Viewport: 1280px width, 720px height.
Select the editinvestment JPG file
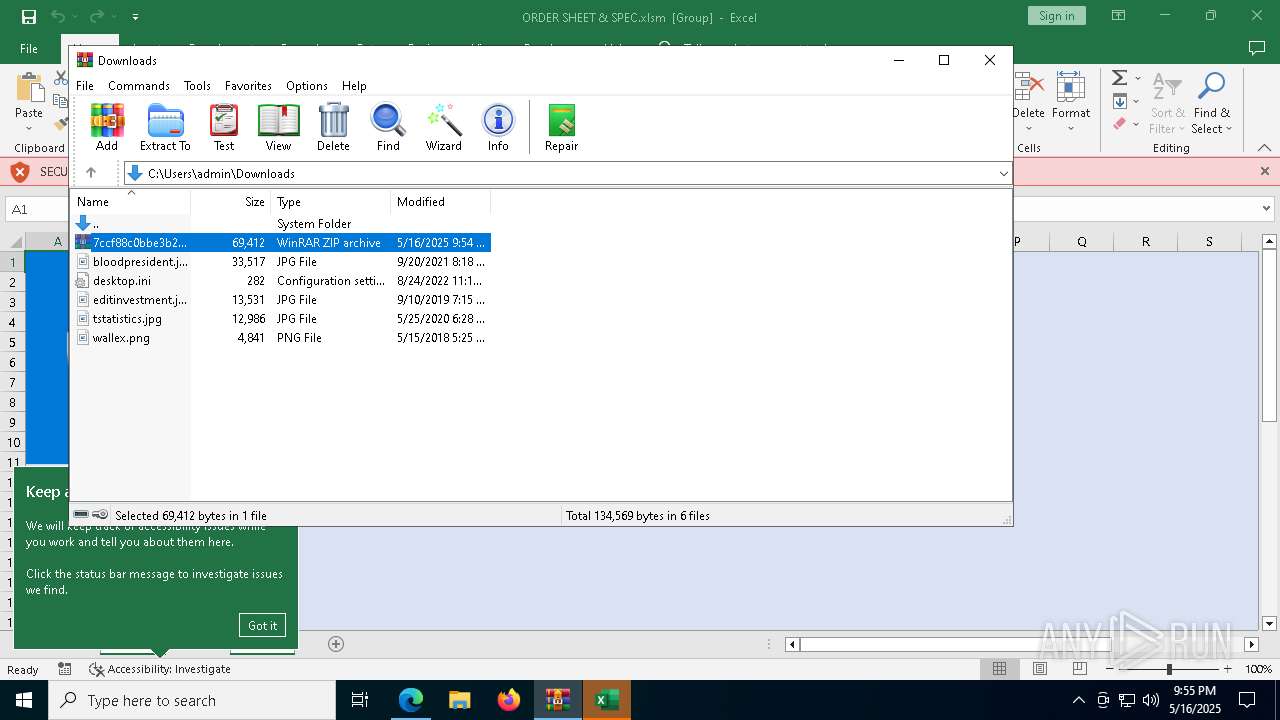281,300
